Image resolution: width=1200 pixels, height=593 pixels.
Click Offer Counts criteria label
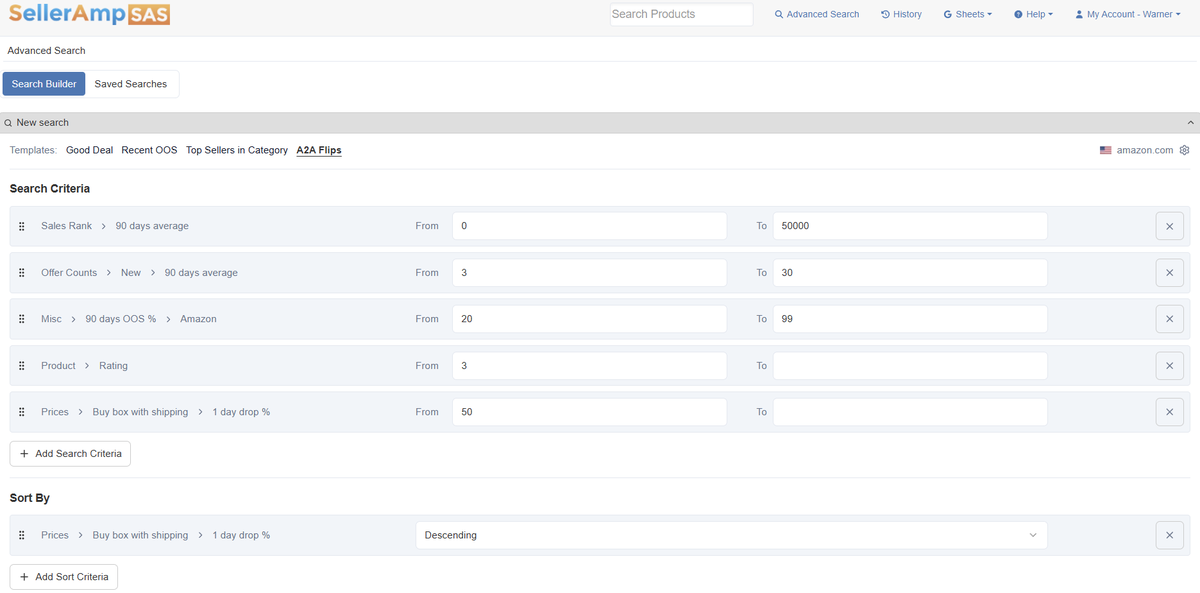[69, 273]
